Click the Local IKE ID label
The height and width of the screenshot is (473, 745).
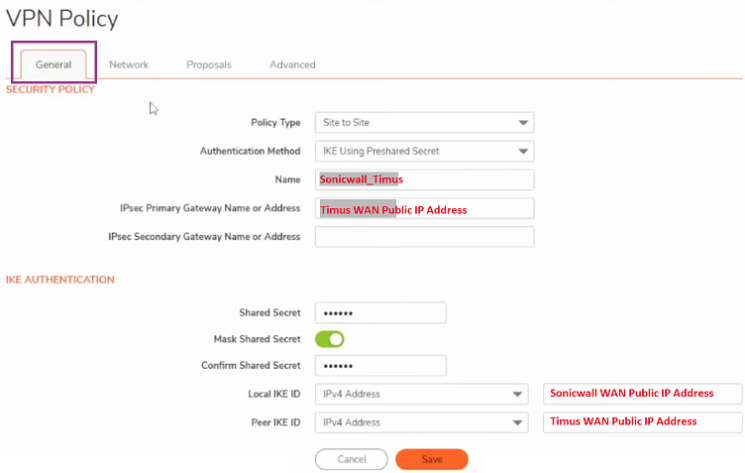click(x=274, y=394)
